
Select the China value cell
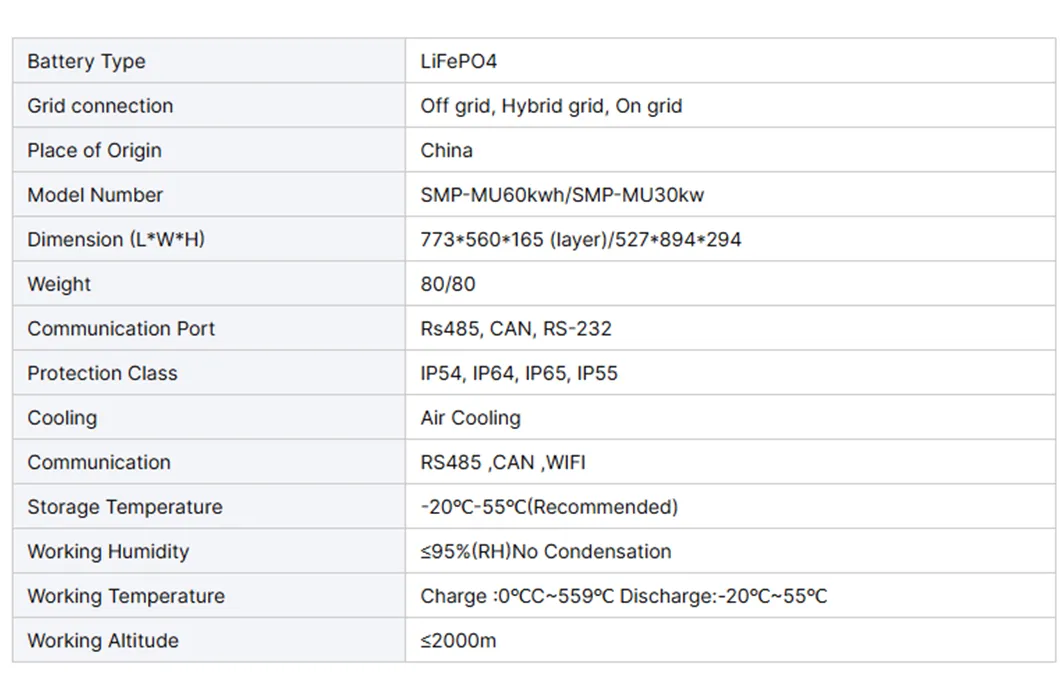coord(446,150)
